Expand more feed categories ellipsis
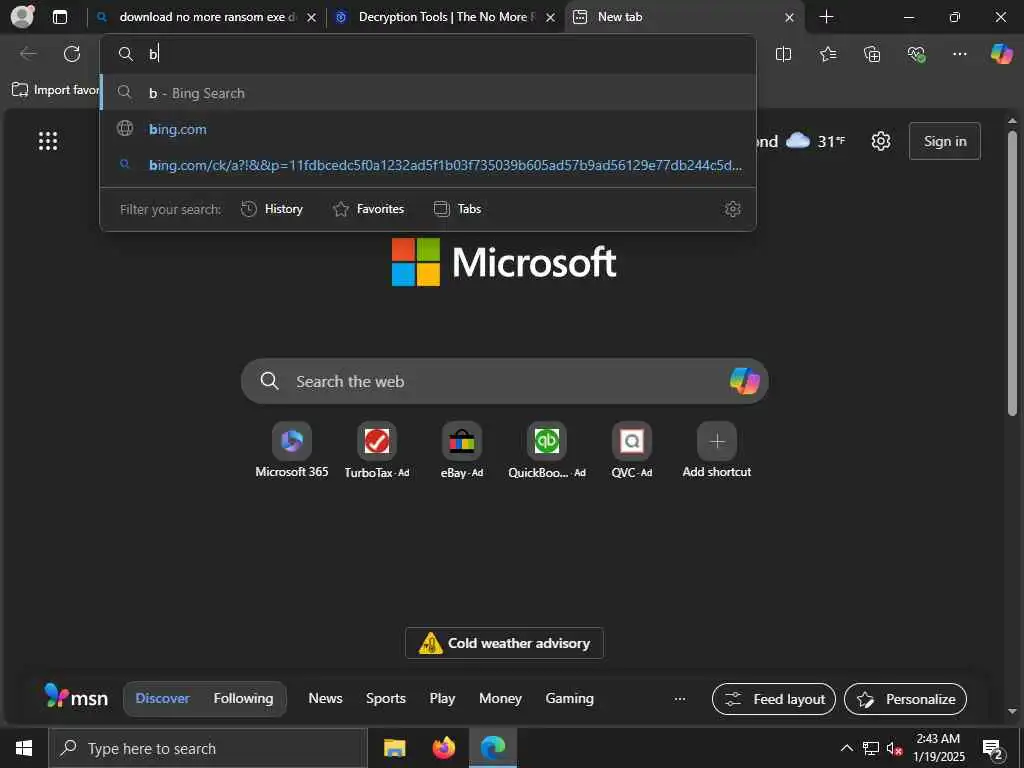The image size is (1024, 768). (x=680, y=699)
